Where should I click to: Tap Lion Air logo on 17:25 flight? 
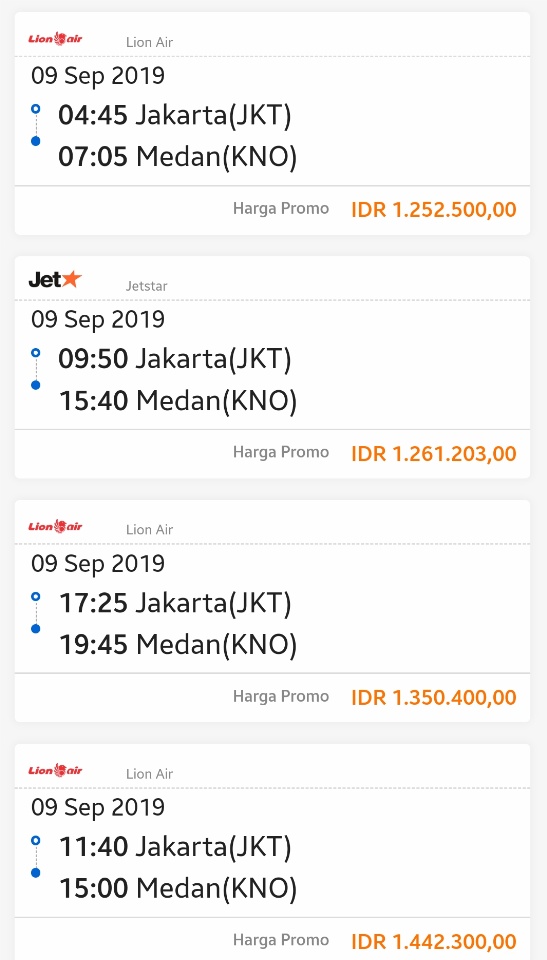[55, 526]
